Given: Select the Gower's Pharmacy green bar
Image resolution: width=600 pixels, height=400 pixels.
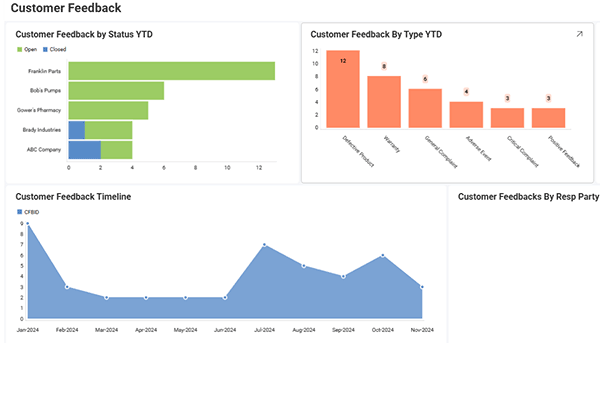Looking at the screenshot, I should pos(108,110).
